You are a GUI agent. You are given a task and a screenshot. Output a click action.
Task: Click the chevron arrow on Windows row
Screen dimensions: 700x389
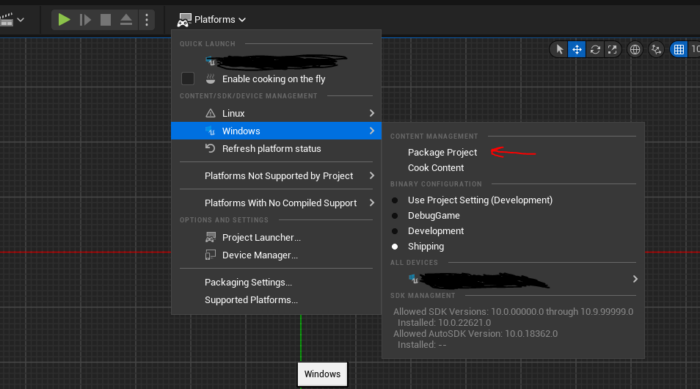point(371,131)
